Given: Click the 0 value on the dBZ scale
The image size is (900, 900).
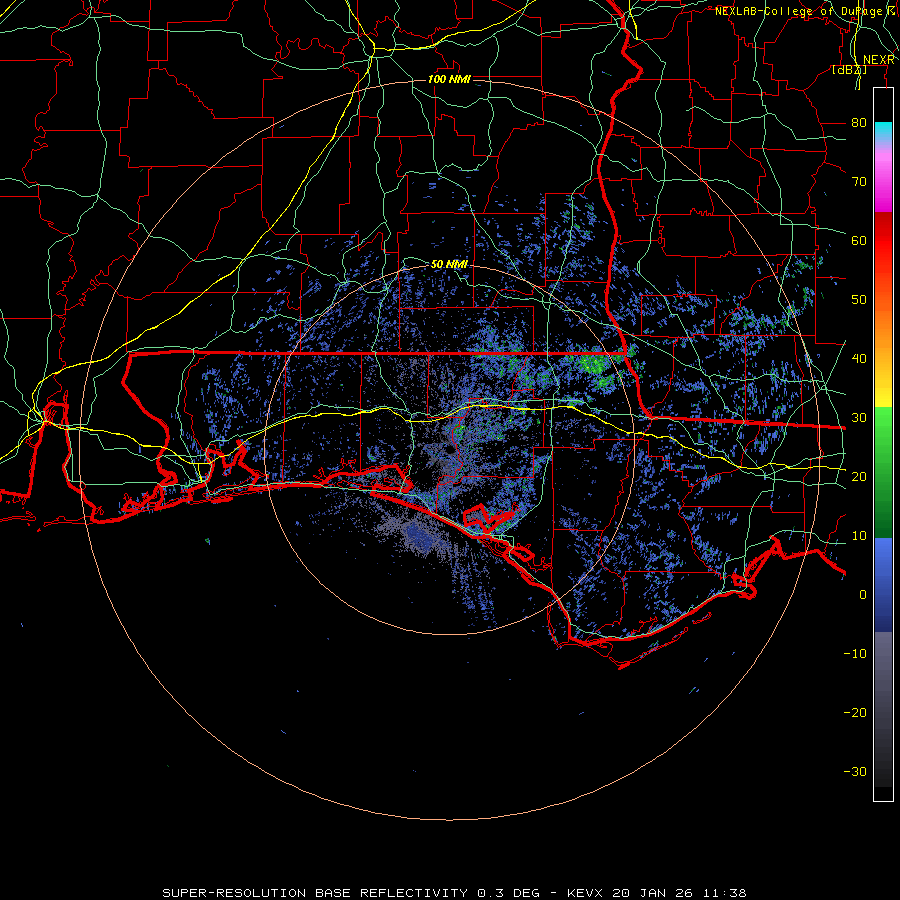Looking at the screenshot, I should tap(863, 595).
